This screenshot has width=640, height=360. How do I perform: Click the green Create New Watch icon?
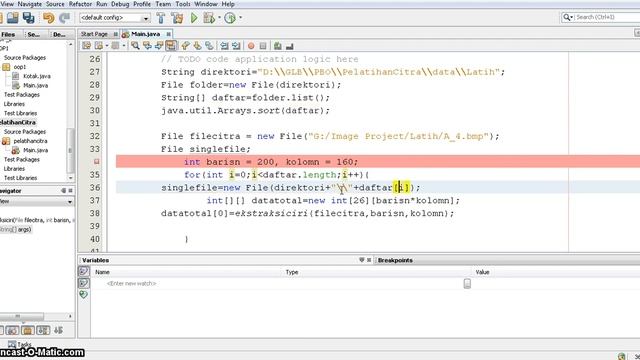[x=84, y=294]
